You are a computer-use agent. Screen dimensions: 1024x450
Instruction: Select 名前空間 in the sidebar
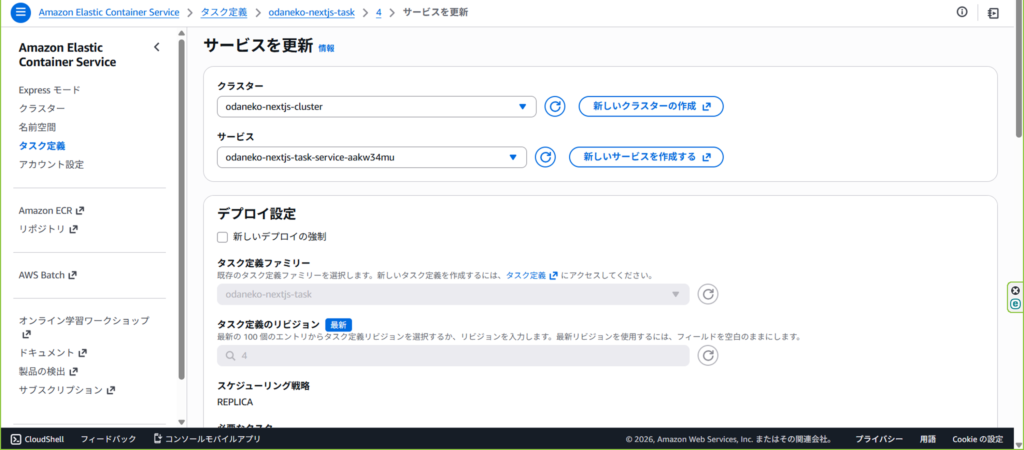click(x=37, y=127)
